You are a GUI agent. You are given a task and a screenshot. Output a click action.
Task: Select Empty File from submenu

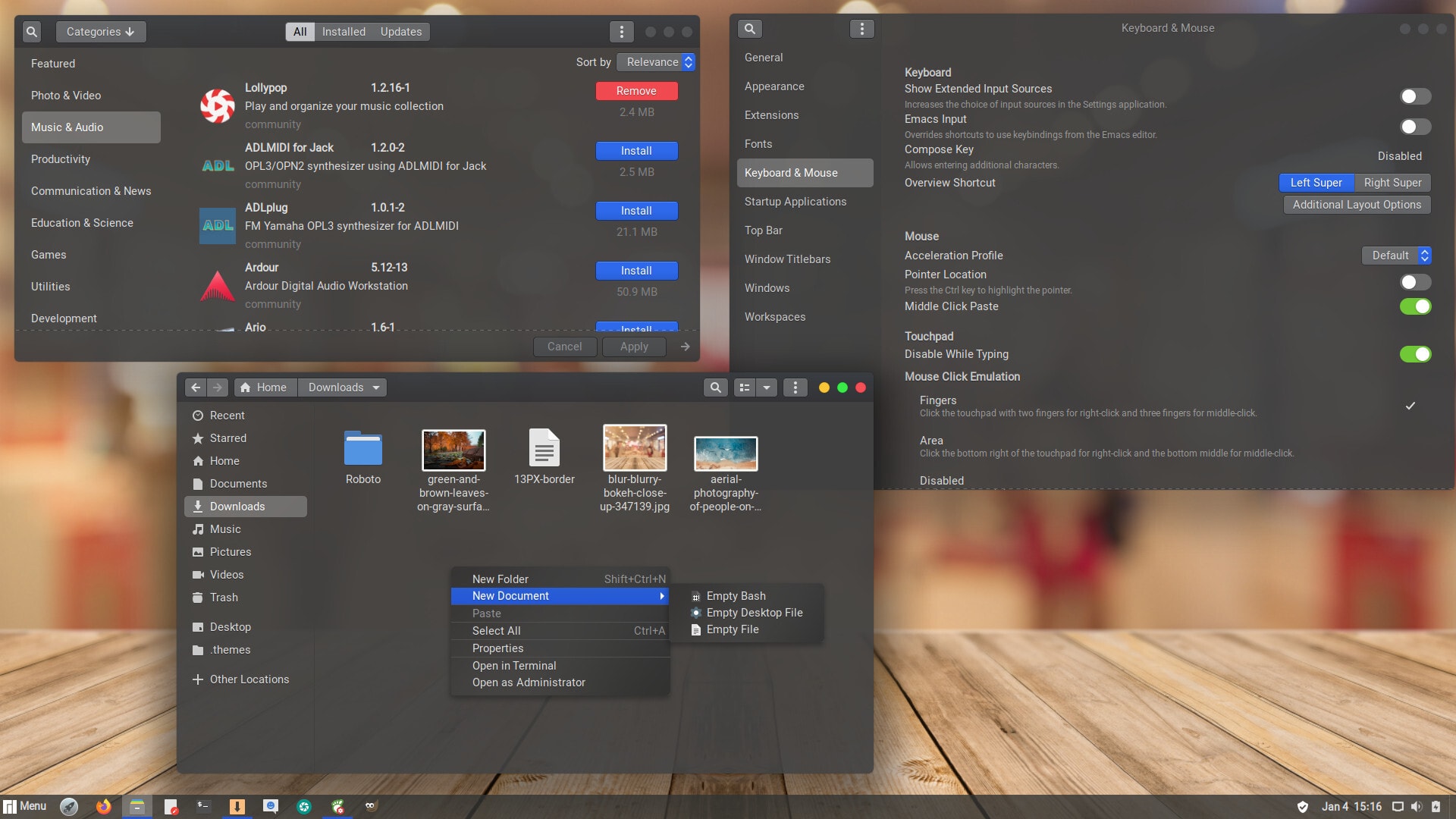(x=732, y=629)
